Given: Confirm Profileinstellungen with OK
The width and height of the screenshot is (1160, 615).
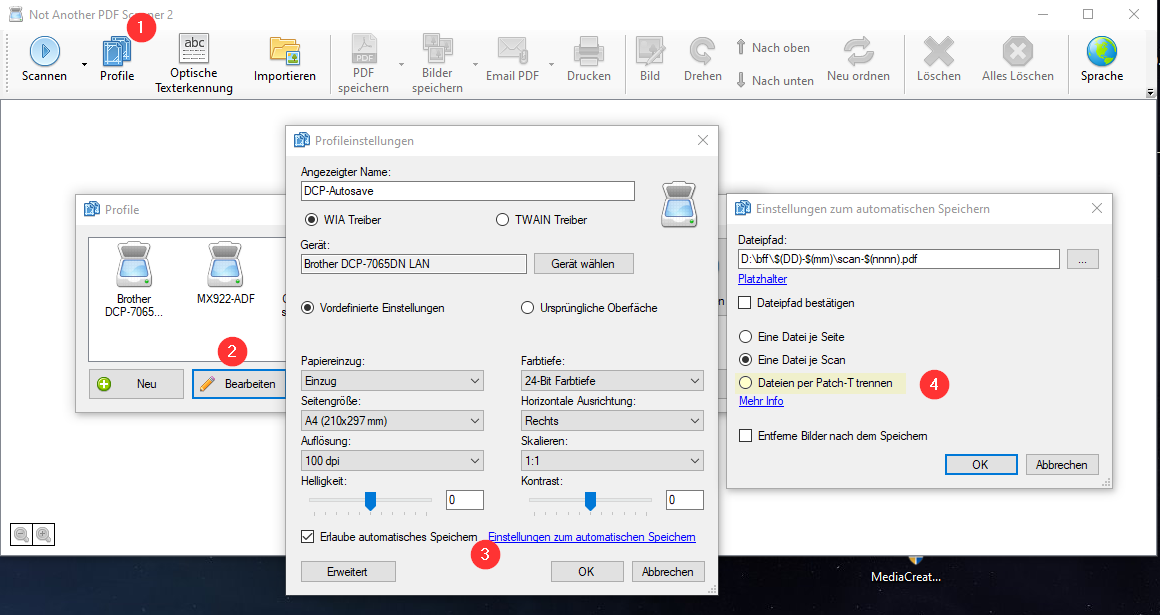Looking at the screenshot, I should coord(586,571).
